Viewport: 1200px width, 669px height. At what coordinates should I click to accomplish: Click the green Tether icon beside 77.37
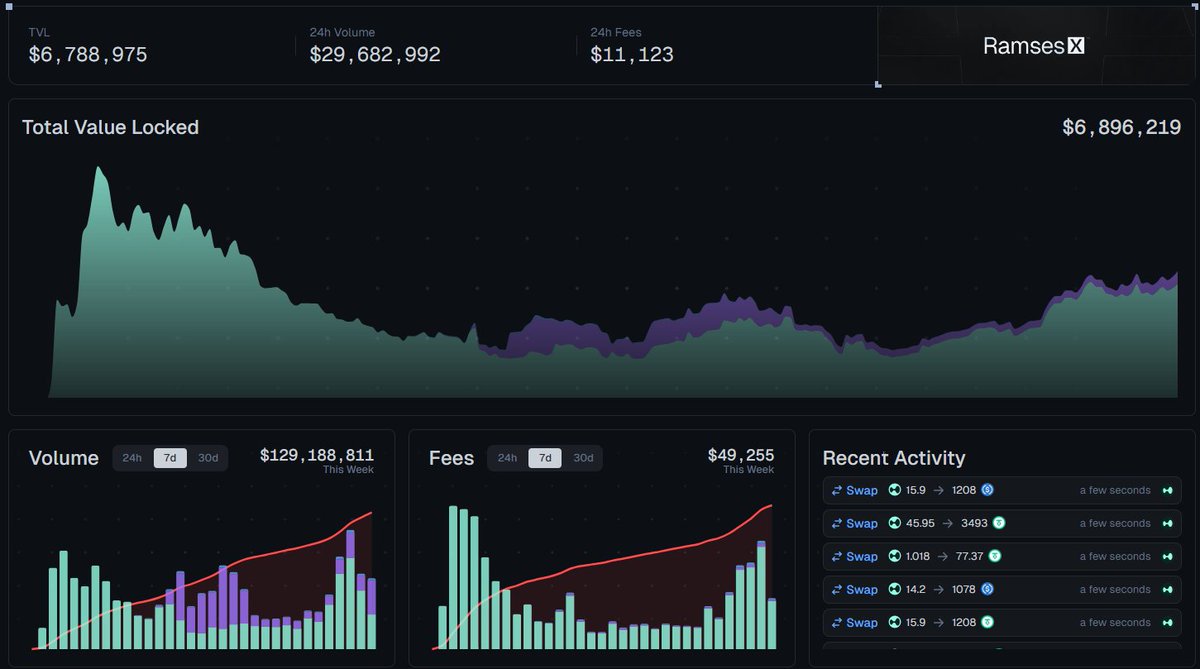(x=994, y=556)
